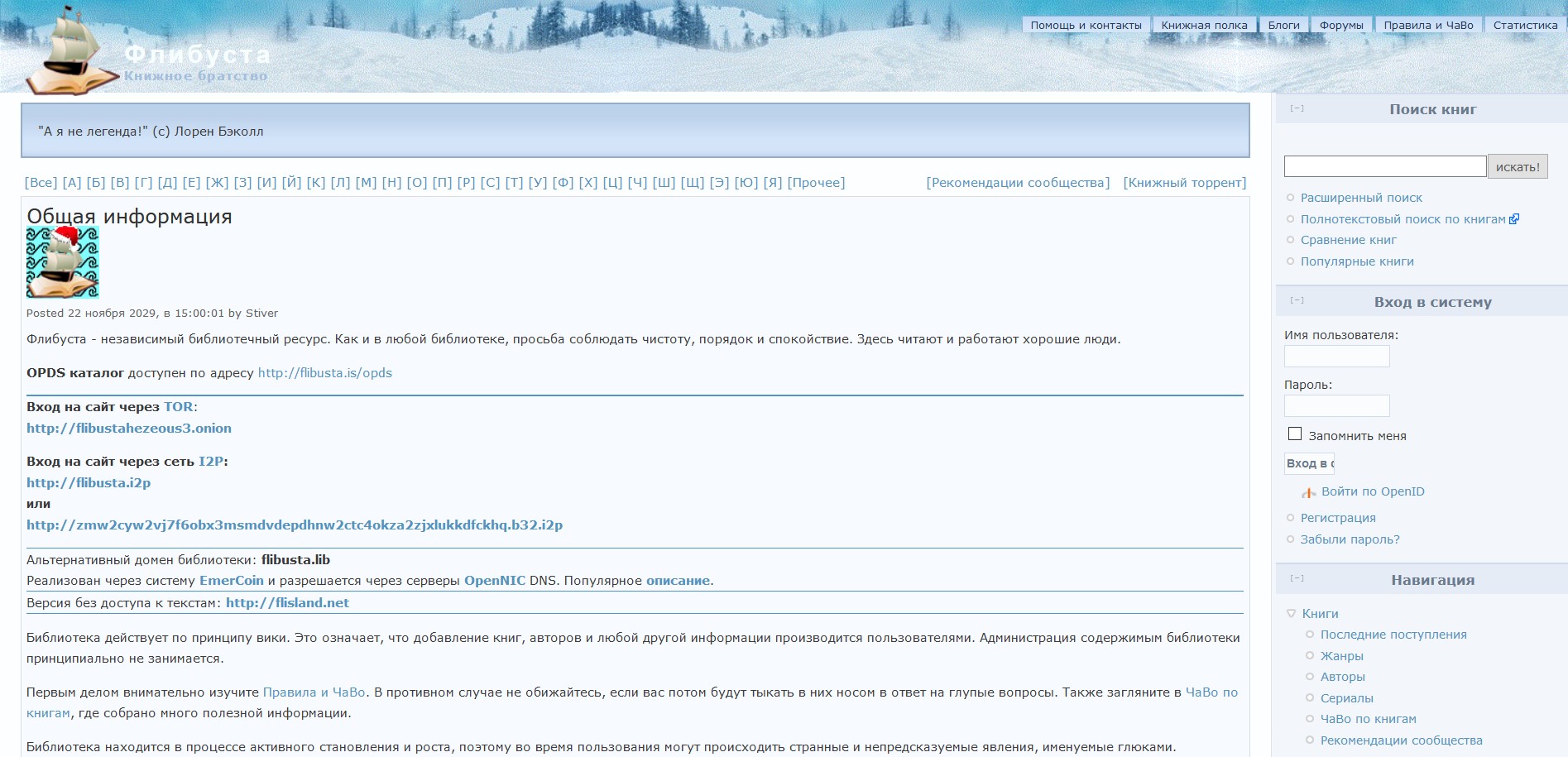Viewport: 1568px width, 757px height.
Task: Enable the Запомнить меня checkbox
Action: (x=1295, y=434)
